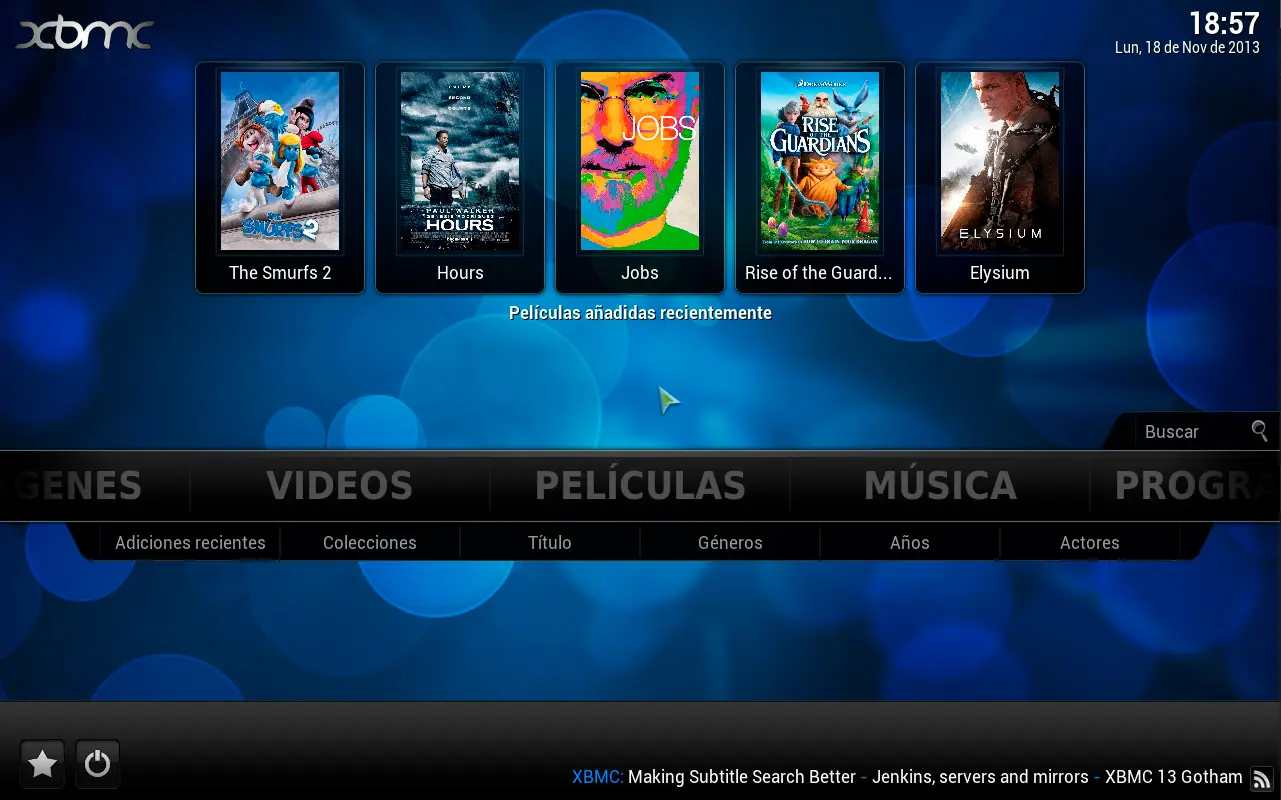
Task: Click the 18:57 clock display
Action: (1224, 23)
